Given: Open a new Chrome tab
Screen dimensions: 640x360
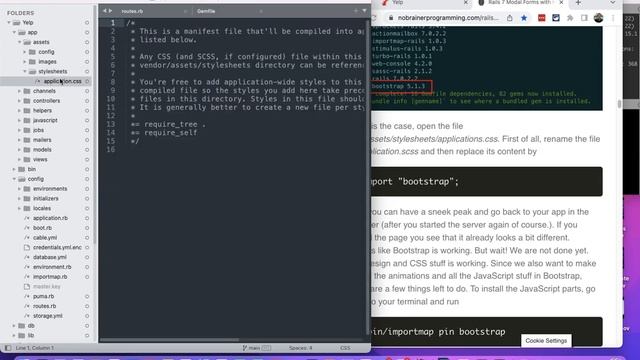Looking at the screenshot, I should point(578,3).
